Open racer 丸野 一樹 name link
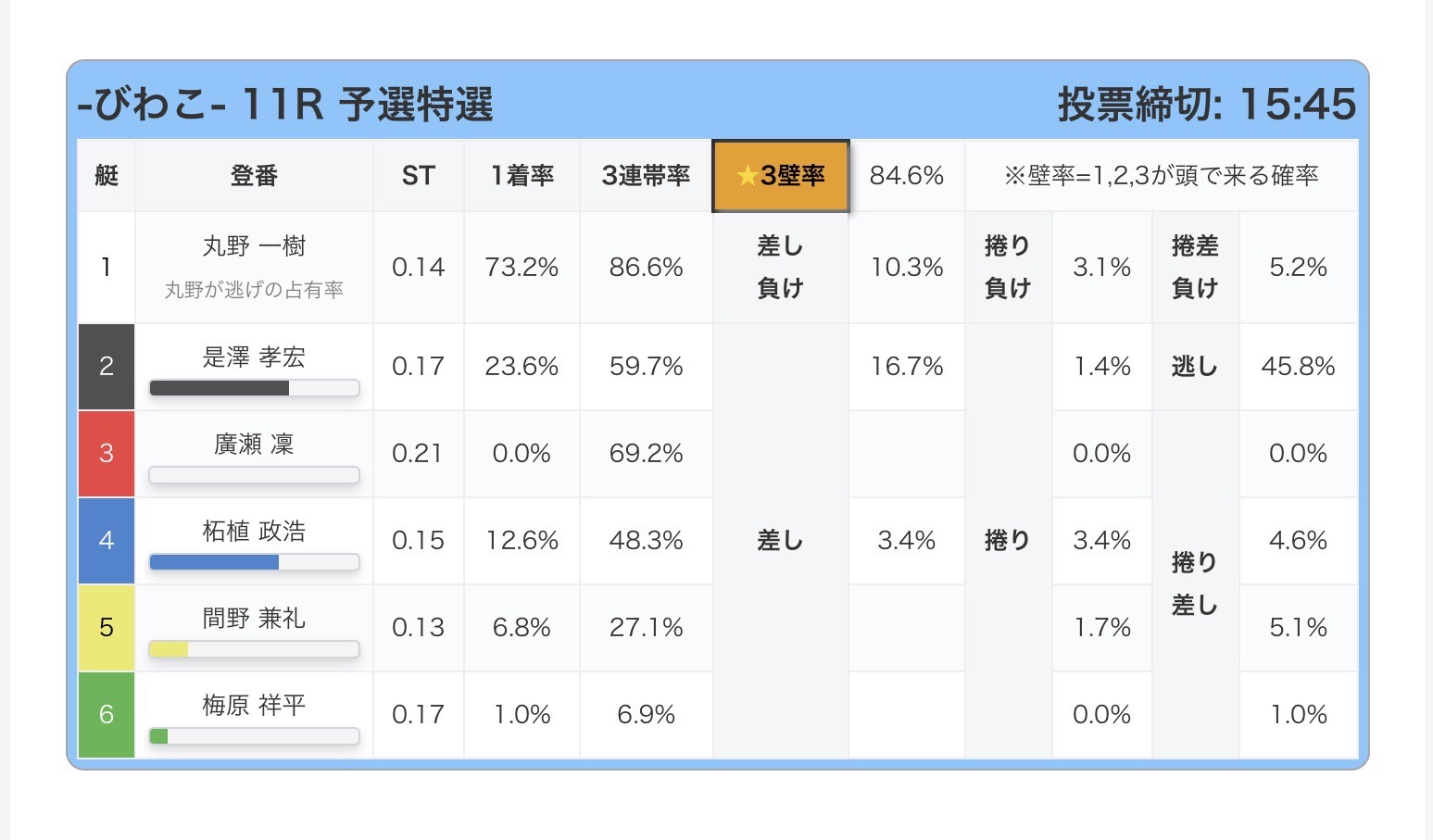1433x840 pixels. pos(254,246)
